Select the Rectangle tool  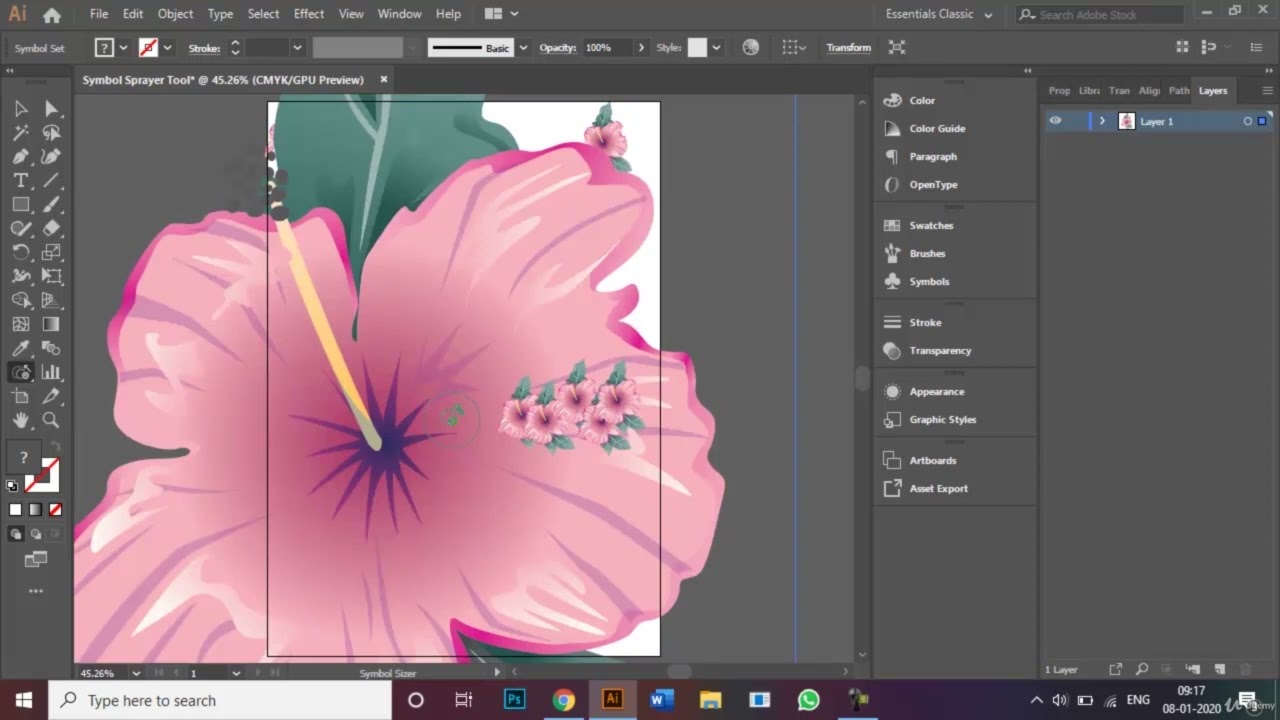point(20,204)
